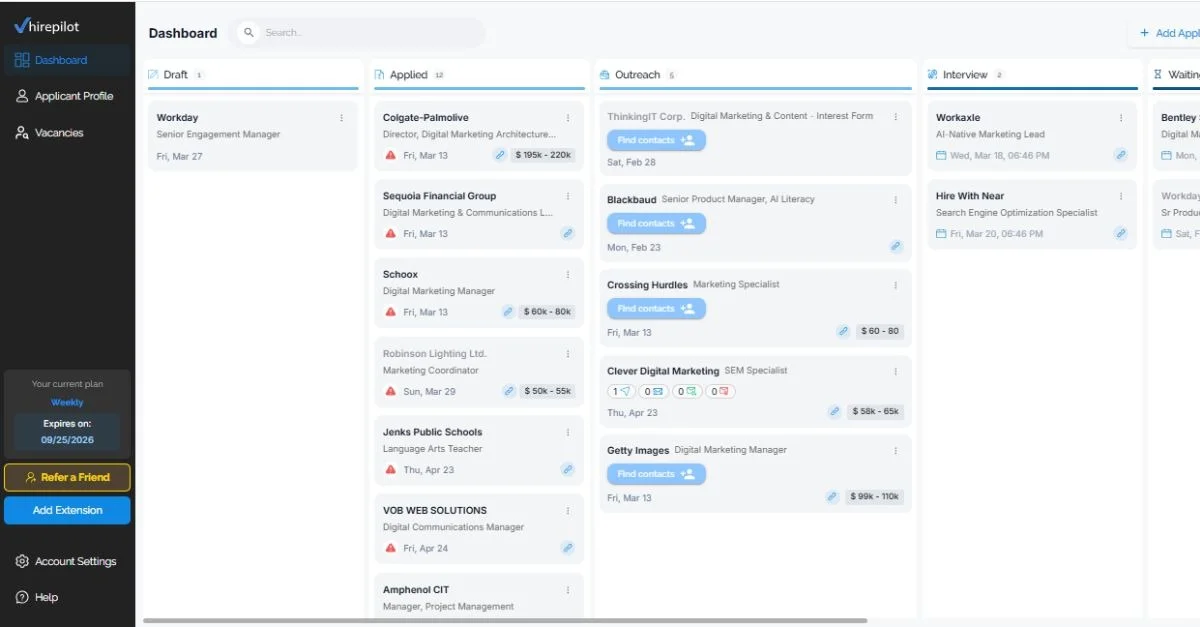Viewport: 1200px width, 627px height.
Task: Click warning triangle on Colgate-Palmolive card
Action: point(391,155)
